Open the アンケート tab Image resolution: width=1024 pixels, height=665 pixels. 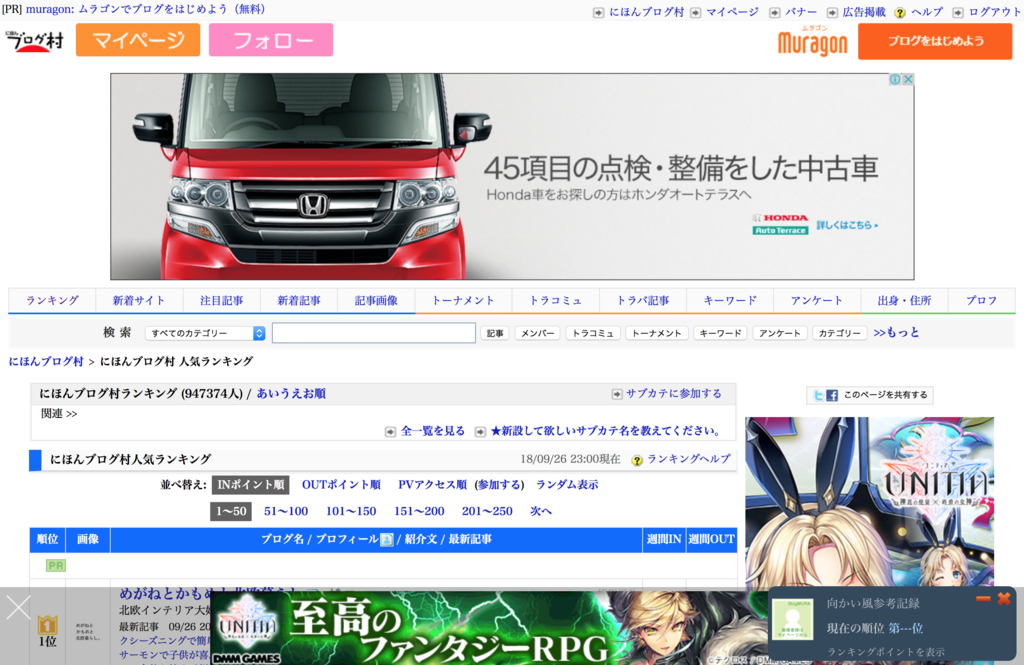(x=817, y=300)
